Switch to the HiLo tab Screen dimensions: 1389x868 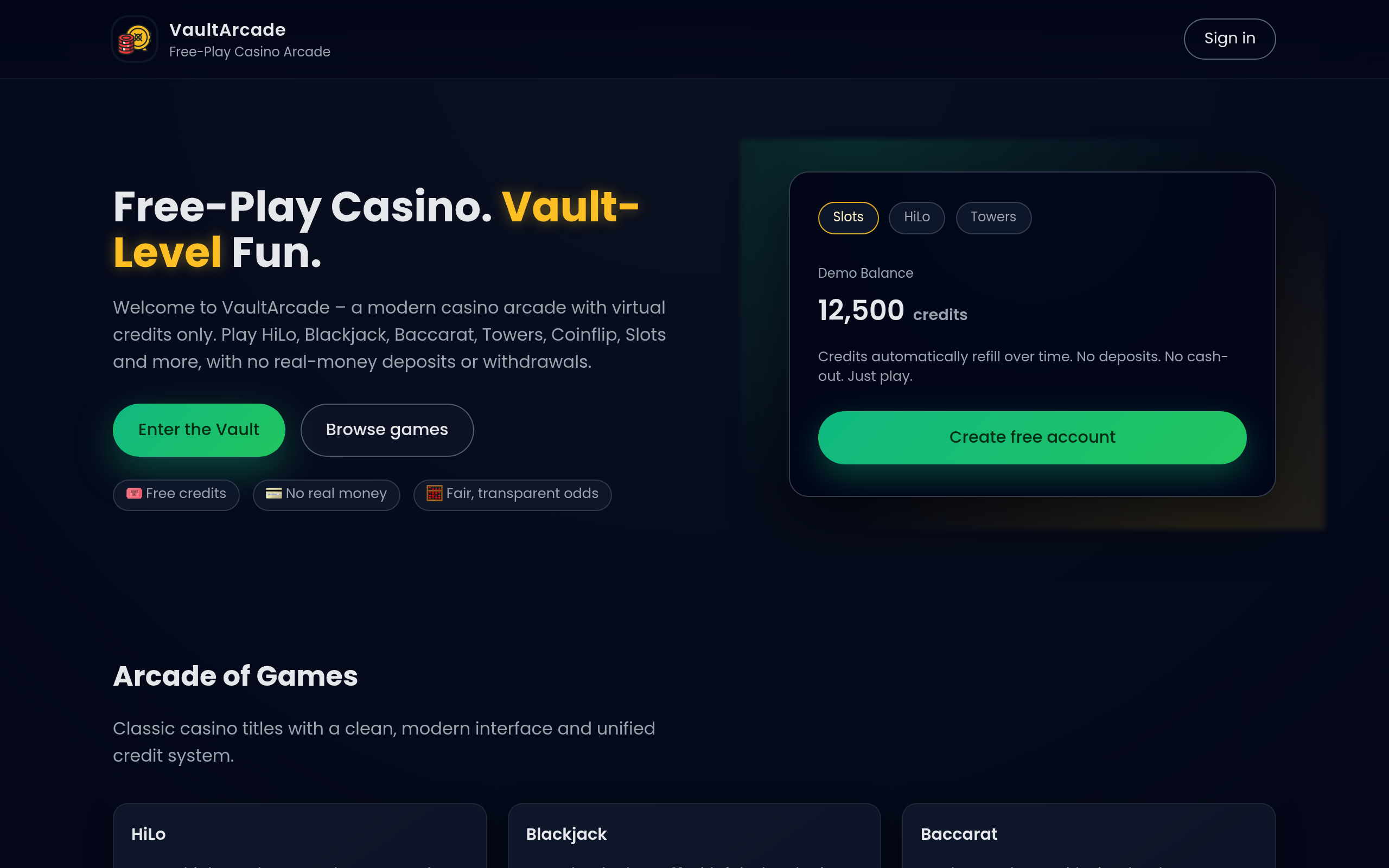click(x=916, y=218)
